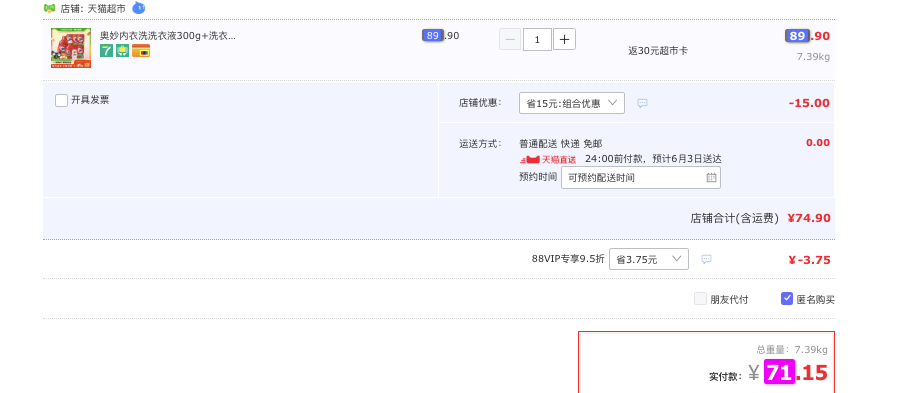Uncheck the 匿名购买 checkbox
The width and height of the screenshot is (907, 393).
(x=787, y=299)
